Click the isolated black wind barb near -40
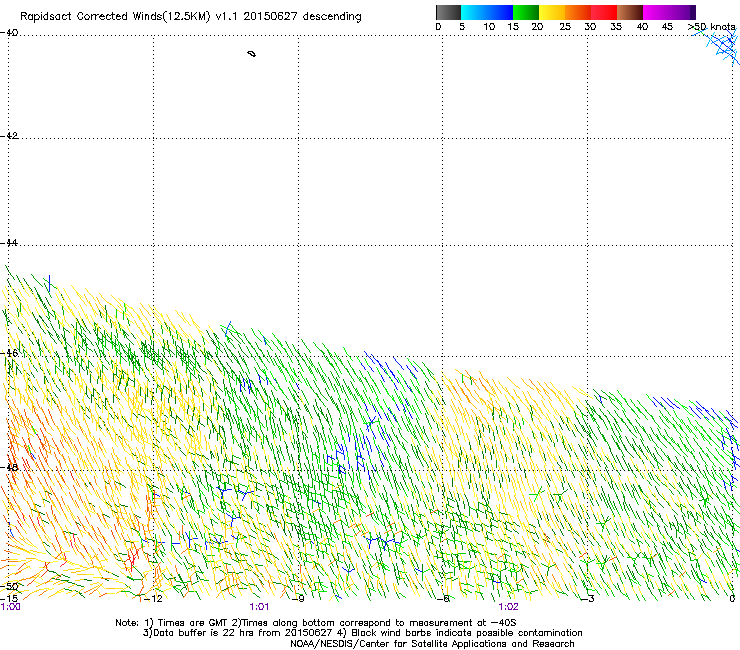This screenshot has width=740, height=650. [252, 54]
